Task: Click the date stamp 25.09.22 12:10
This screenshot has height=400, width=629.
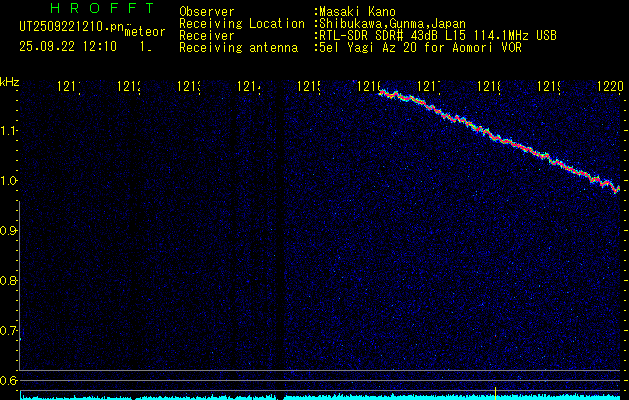Action: [67, 46]
